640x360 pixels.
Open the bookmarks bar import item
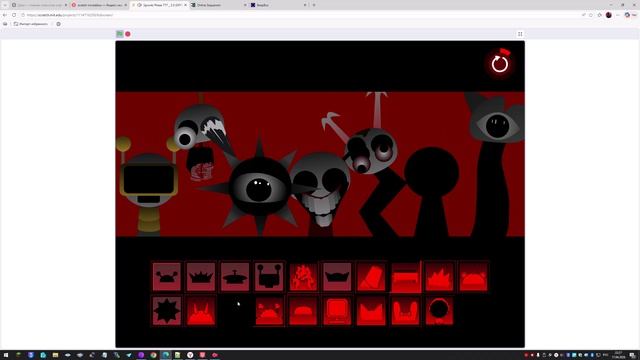pyautogui.click(x=31, y=24)
